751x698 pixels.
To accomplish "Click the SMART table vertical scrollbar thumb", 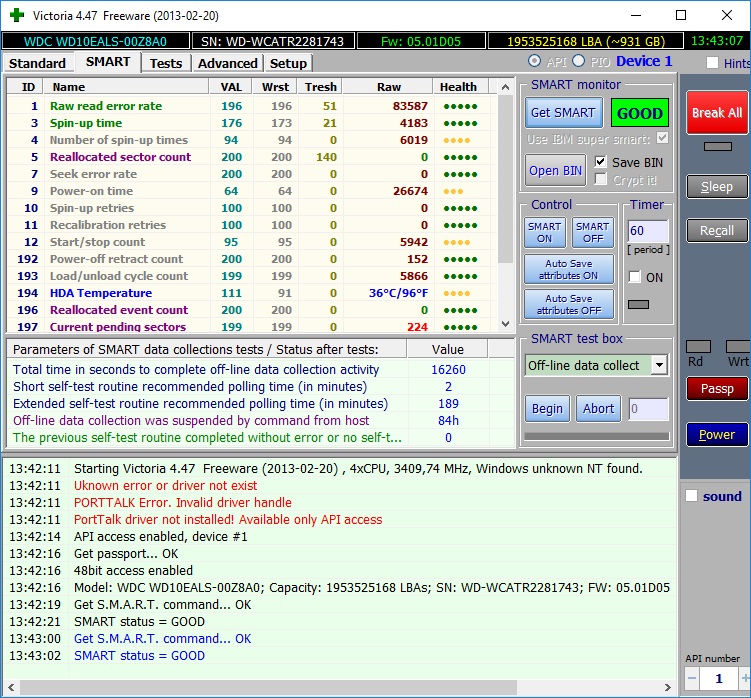I will pyautogui.click(x=505, y=178).
